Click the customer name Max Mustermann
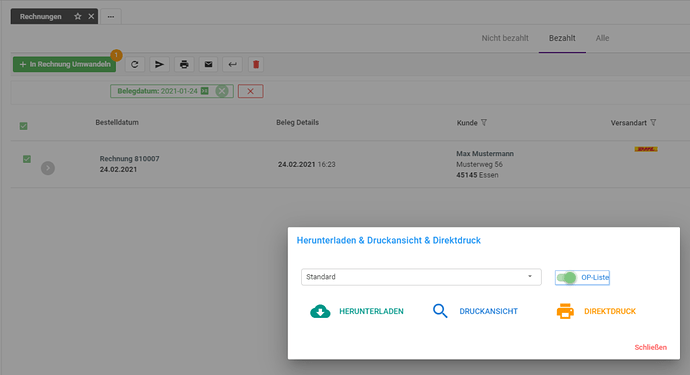The image size is (690, 375). click(485, 154)
